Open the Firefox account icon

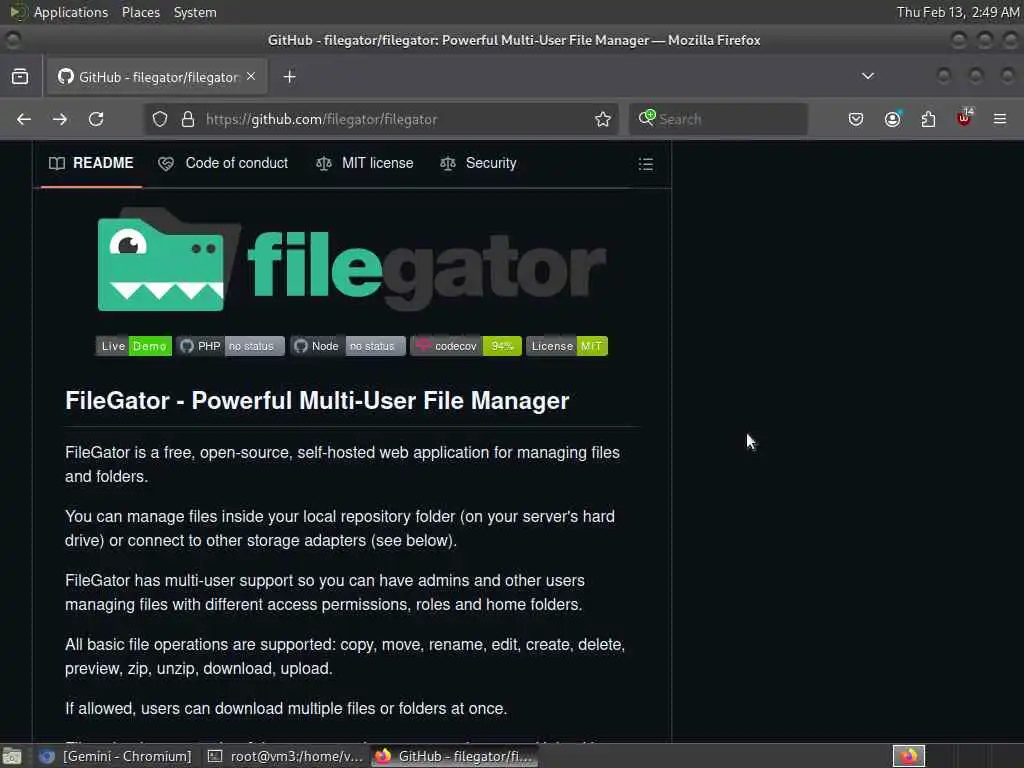[892, 119]
